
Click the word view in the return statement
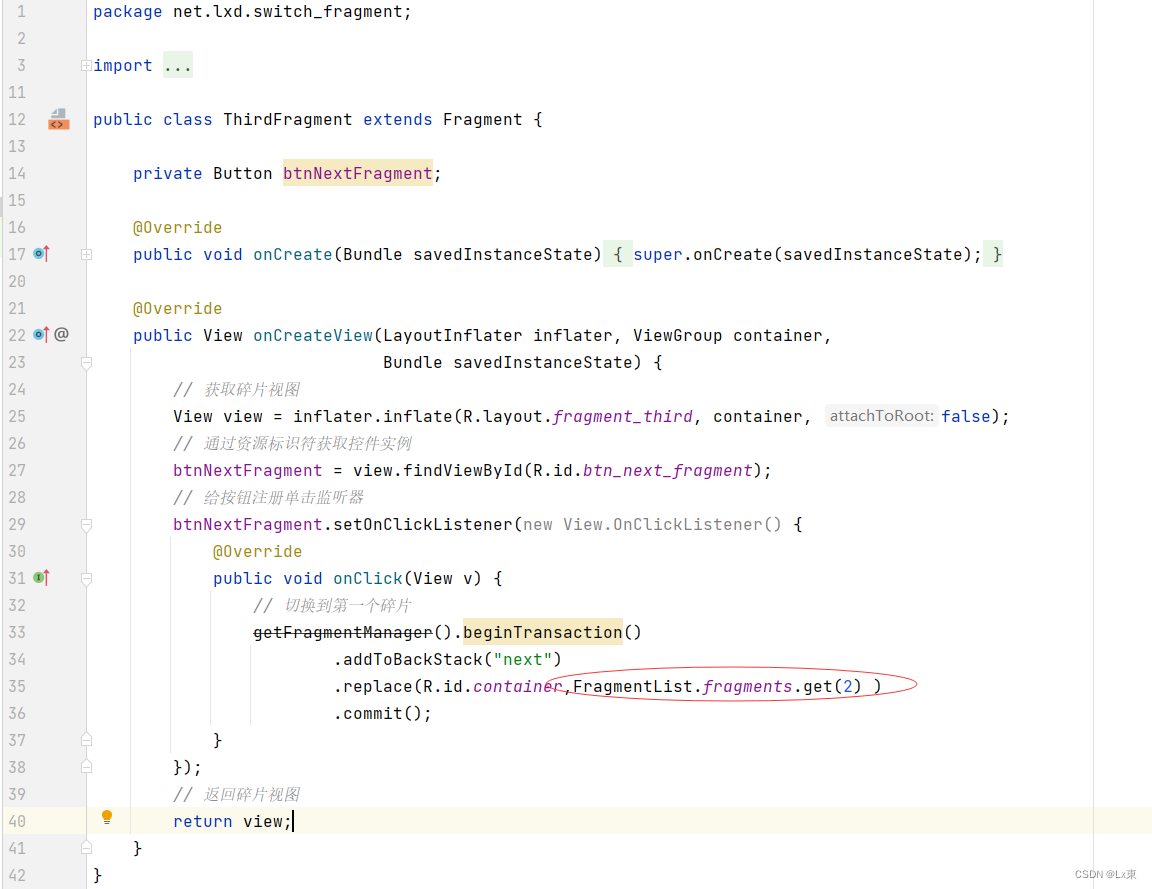pyautogui.click(x=265, y=820)
